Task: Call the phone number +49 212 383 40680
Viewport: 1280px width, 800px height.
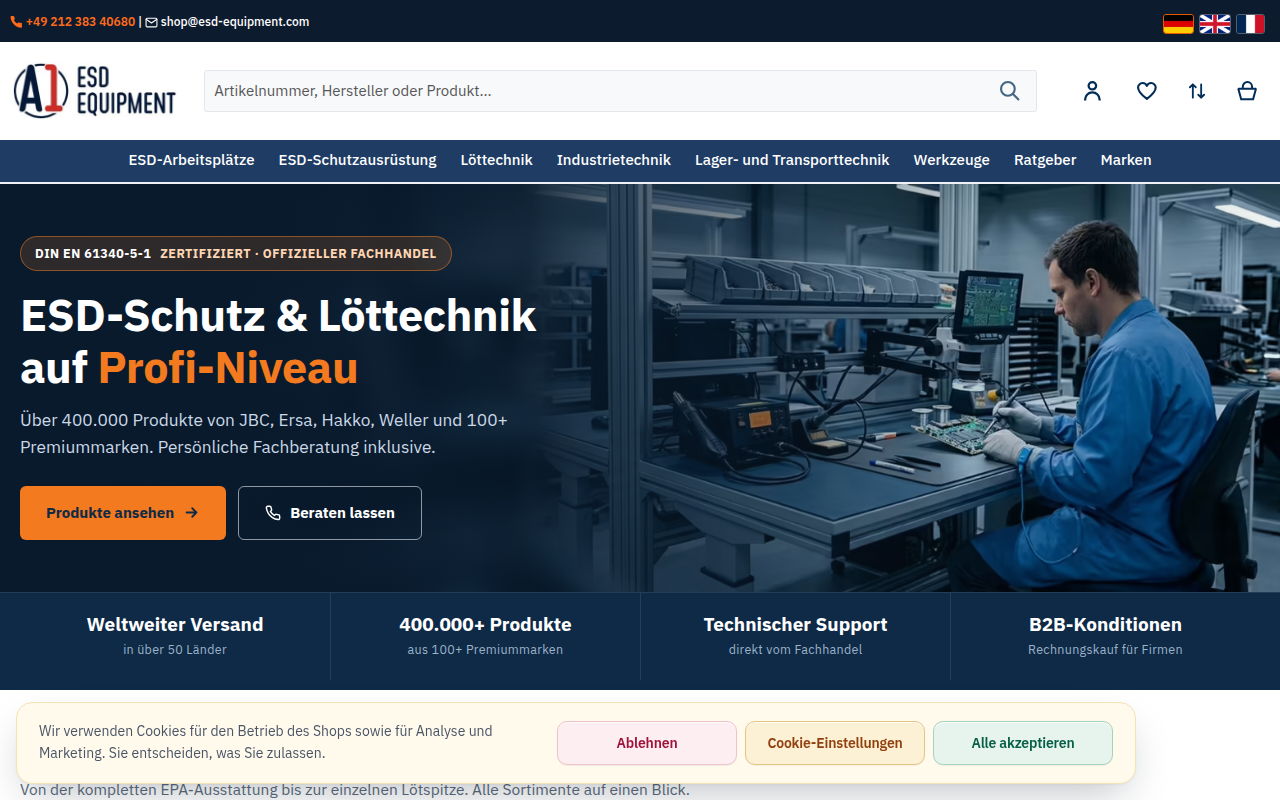Action: (x=81, y=22)
